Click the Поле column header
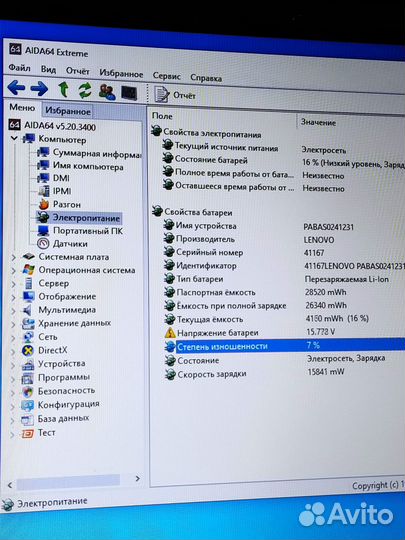The height and width of the screenshot is (540, 405). pyautogui.click(x=162, y=116)
